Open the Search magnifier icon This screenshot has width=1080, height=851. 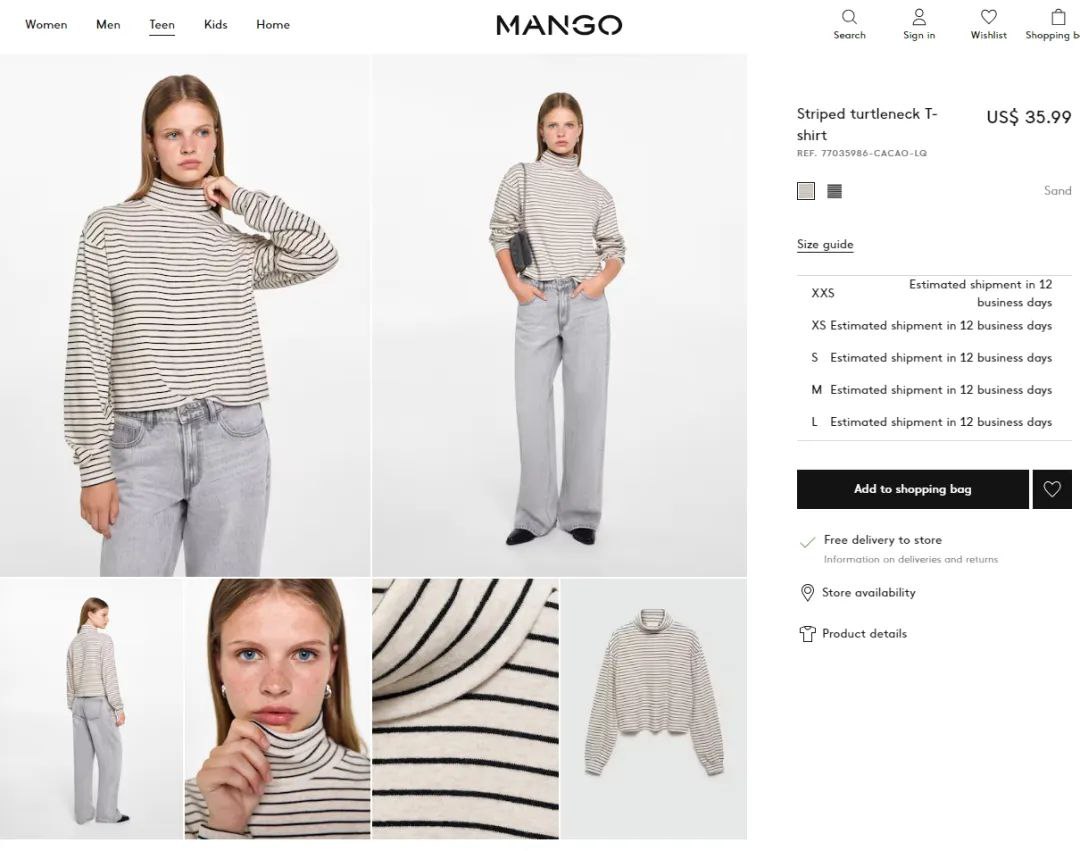[x=849, y=17]
